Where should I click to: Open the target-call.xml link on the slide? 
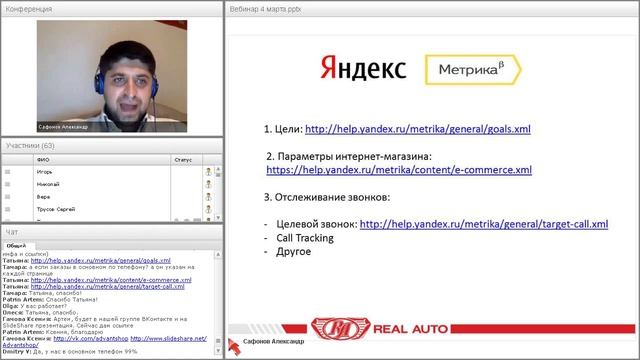tap(484, 224)
